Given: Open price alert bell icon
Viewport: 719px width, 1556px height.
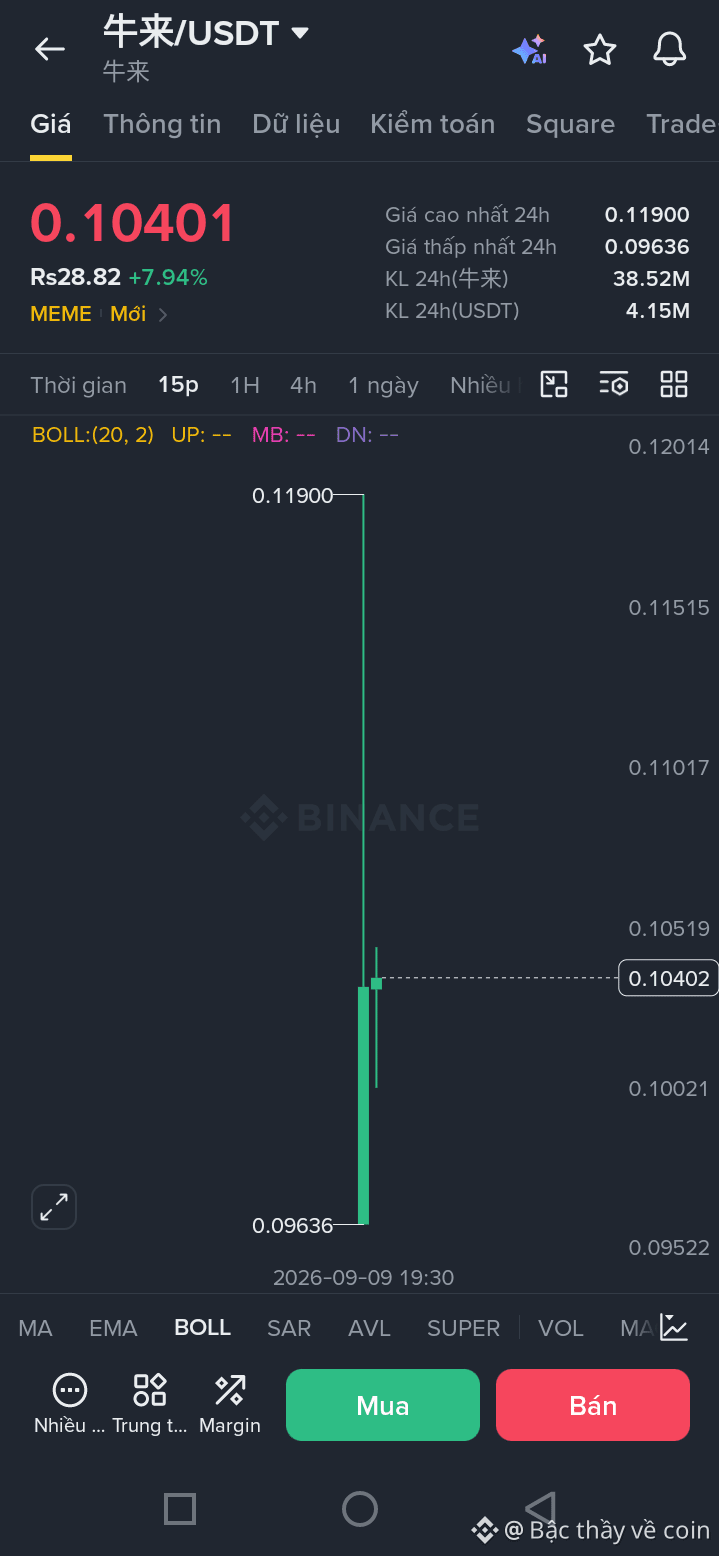Looking at the screenshot, I should [670, 49].
